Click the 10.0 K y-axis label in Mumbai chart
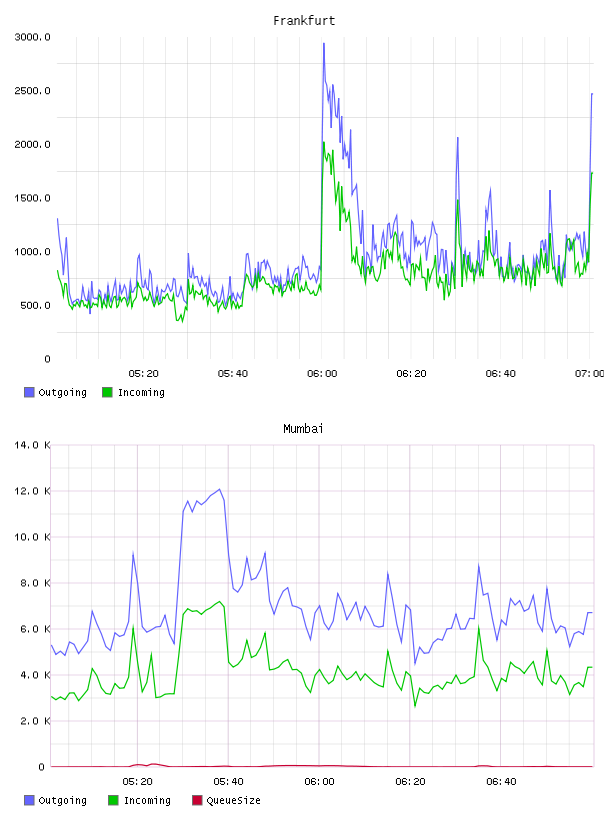The image size is (608, 816). click(32, 537)
